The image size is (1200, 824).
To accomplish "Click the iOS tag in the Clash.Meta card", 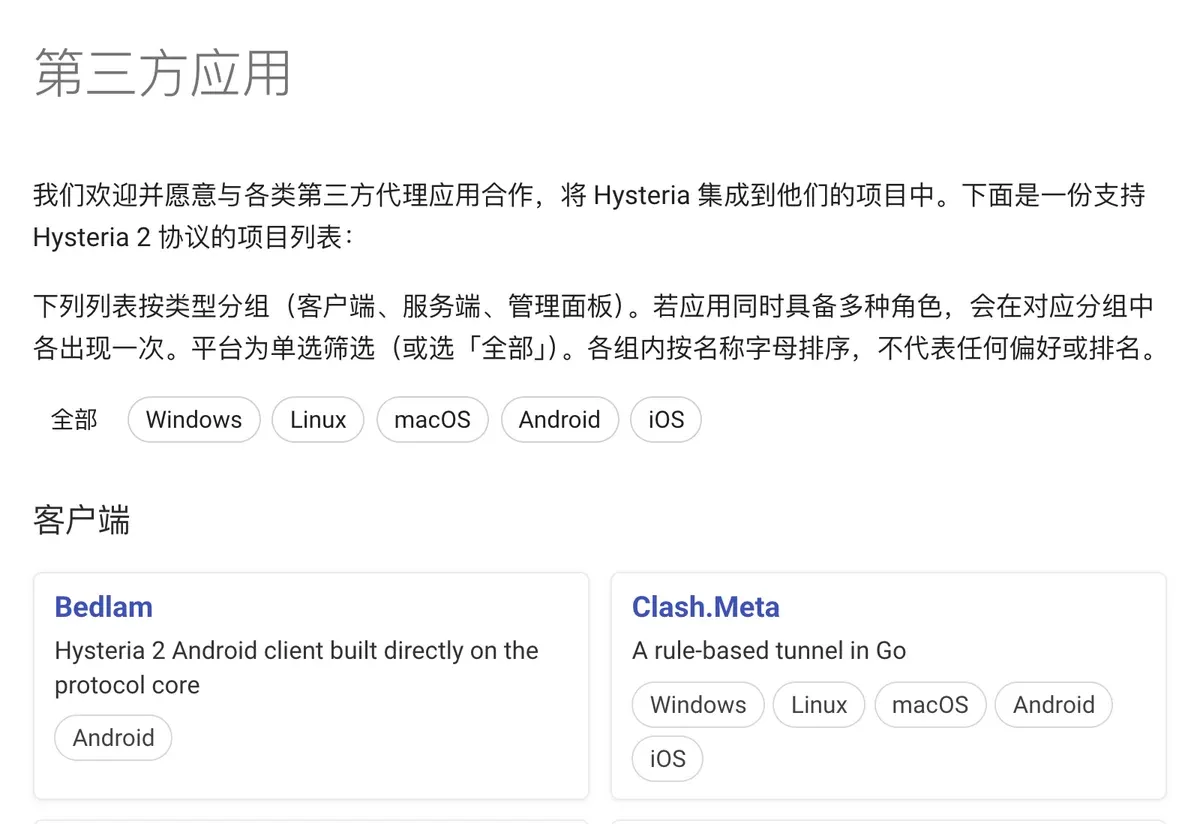I will 667,758.
